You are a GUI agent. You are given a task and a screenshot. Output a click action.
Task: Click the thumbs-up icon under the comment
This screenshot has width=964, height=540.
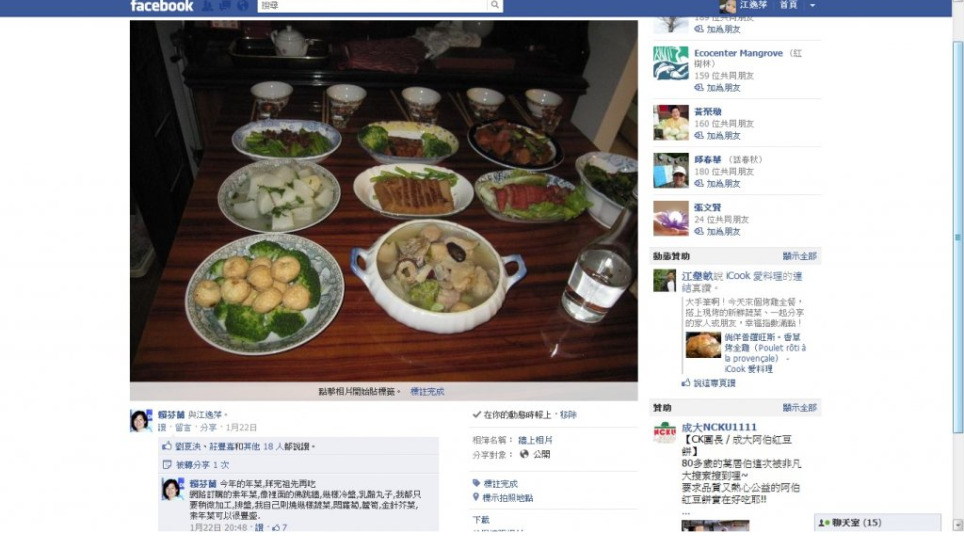point(276,527)
